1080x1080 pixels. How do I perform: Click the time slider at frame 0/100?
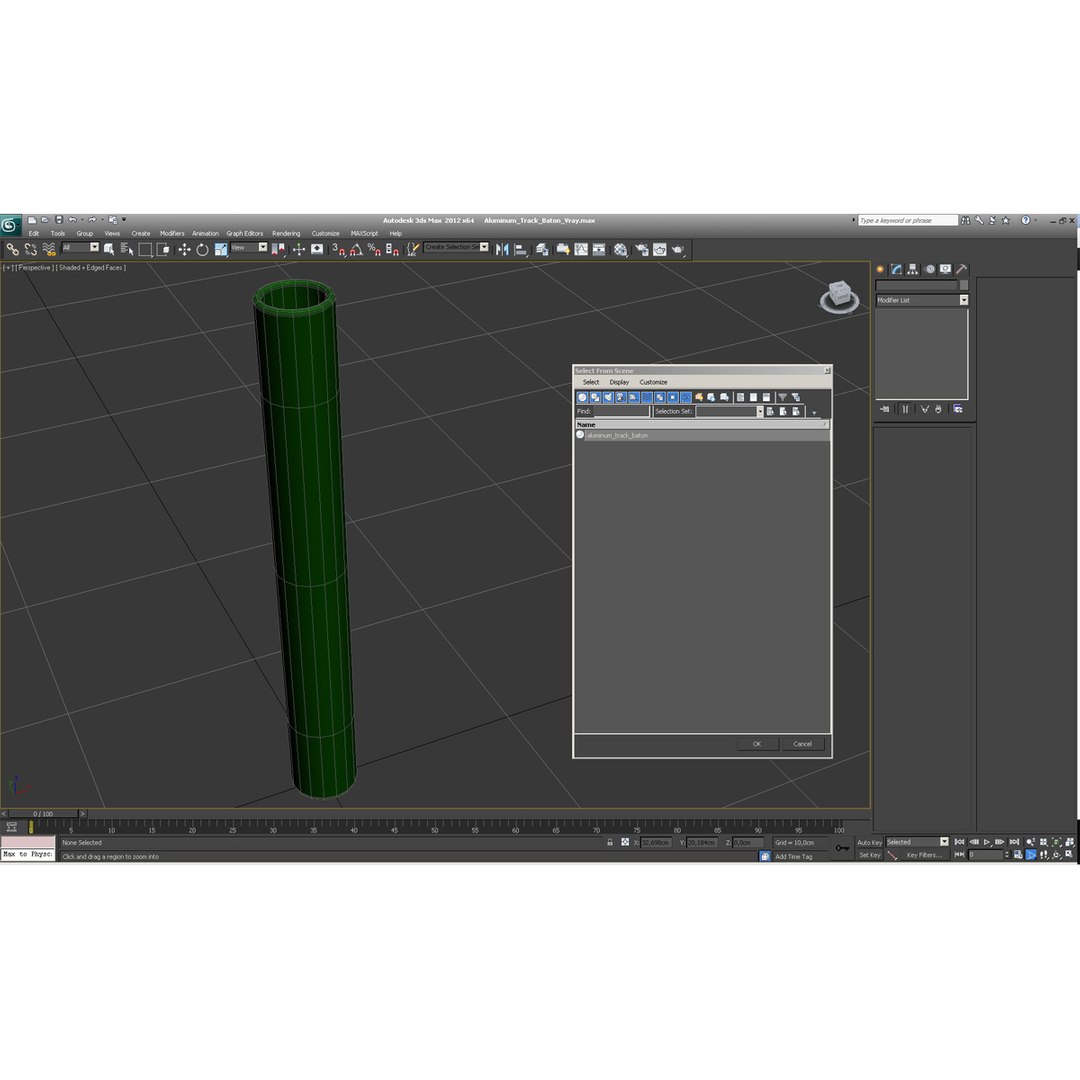point(43,814)
